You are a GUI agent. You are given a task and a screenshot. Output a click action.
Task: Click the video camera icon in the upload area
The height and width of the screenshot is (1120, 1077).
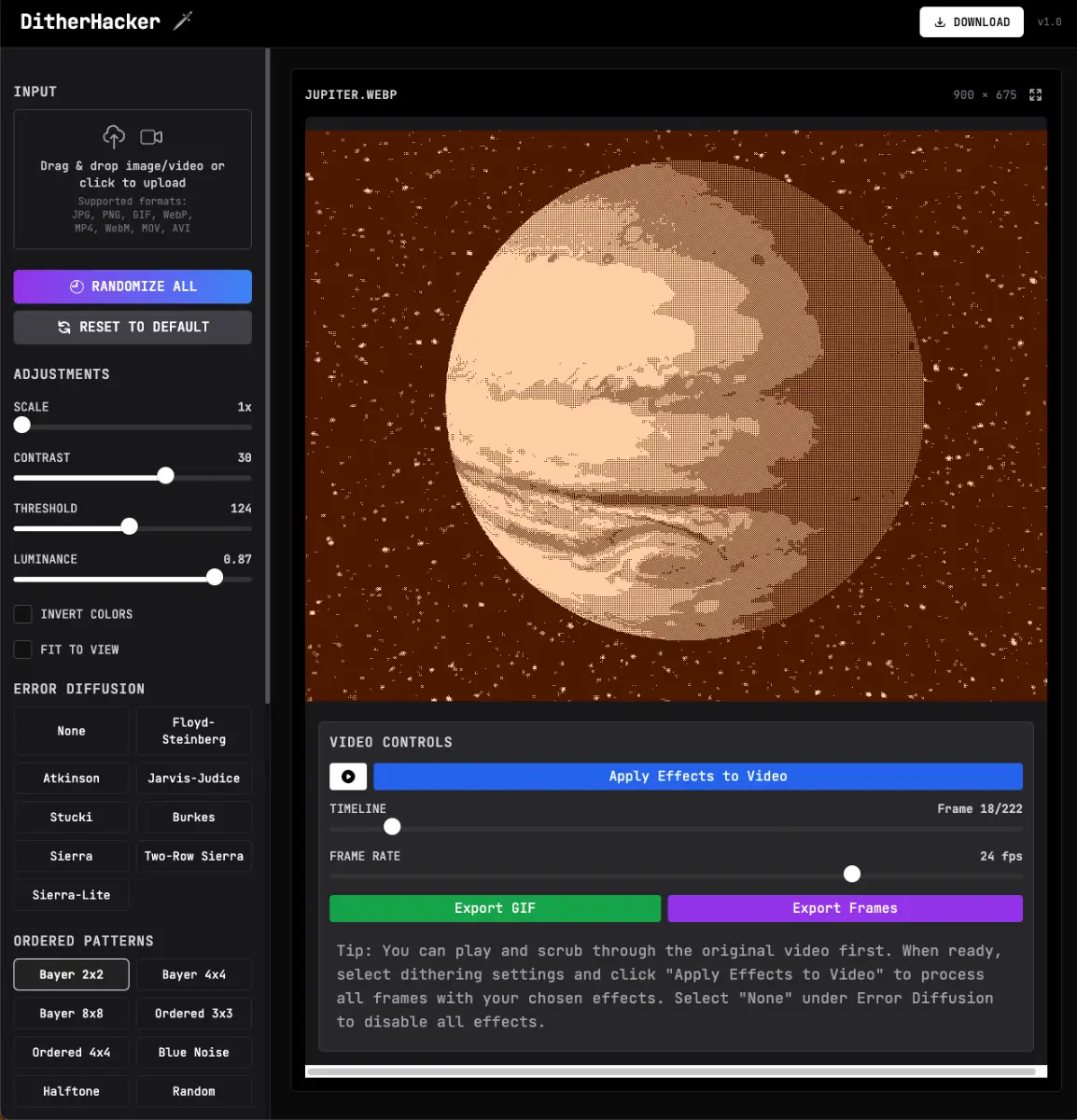pos(150,136)
